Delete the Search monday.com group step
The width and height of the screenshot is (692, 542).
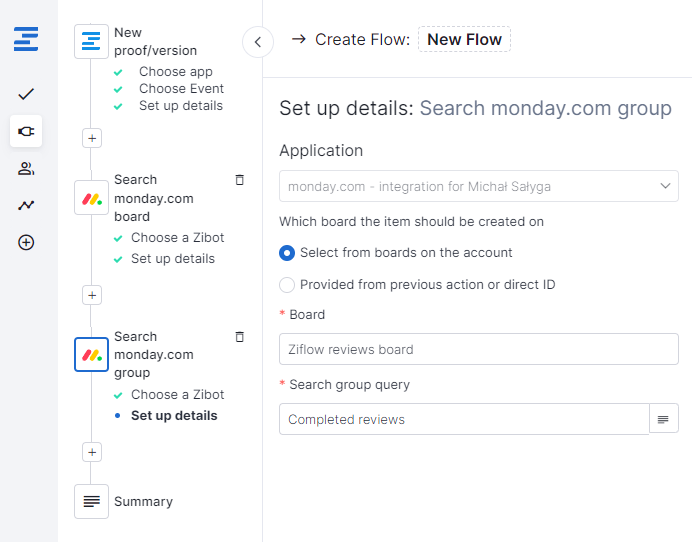pyautogui.click(x=239, y=337)
